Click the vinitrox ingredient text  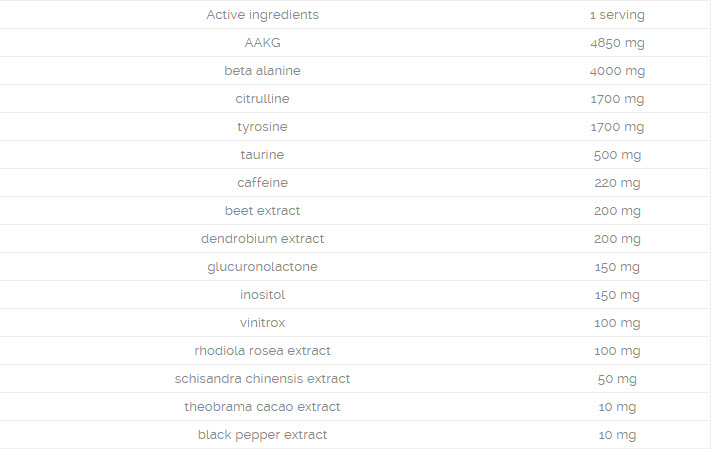click(262, 323)
